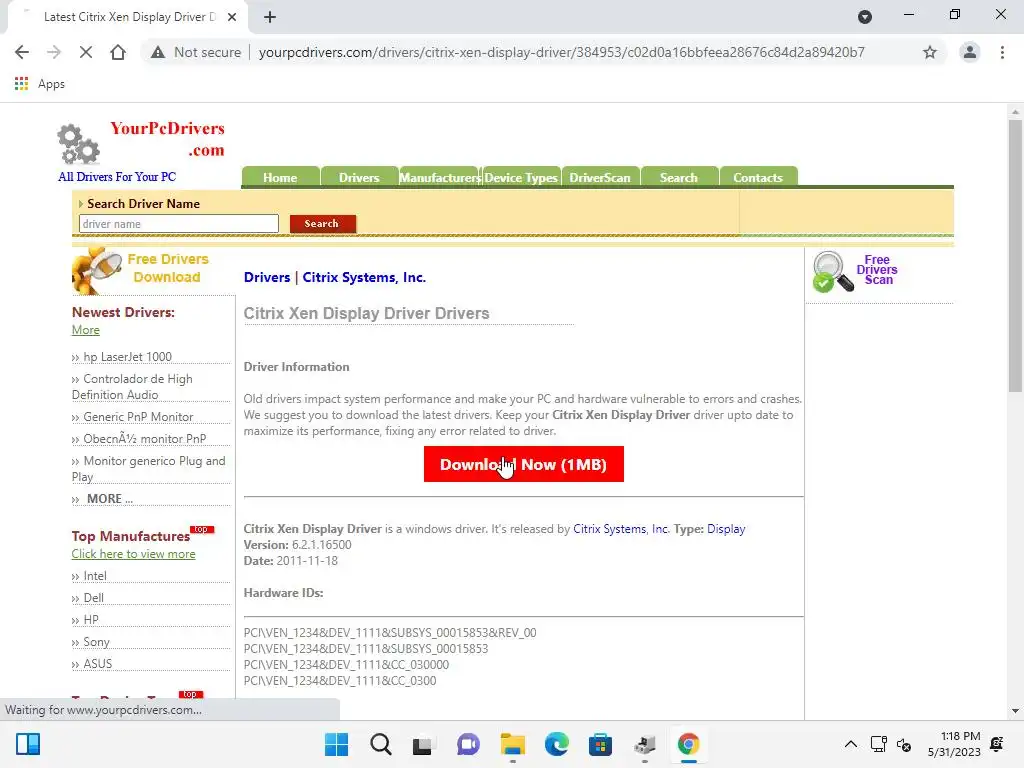Click the address bar URL
This screenshot has height=768, width=1024.
562,52
